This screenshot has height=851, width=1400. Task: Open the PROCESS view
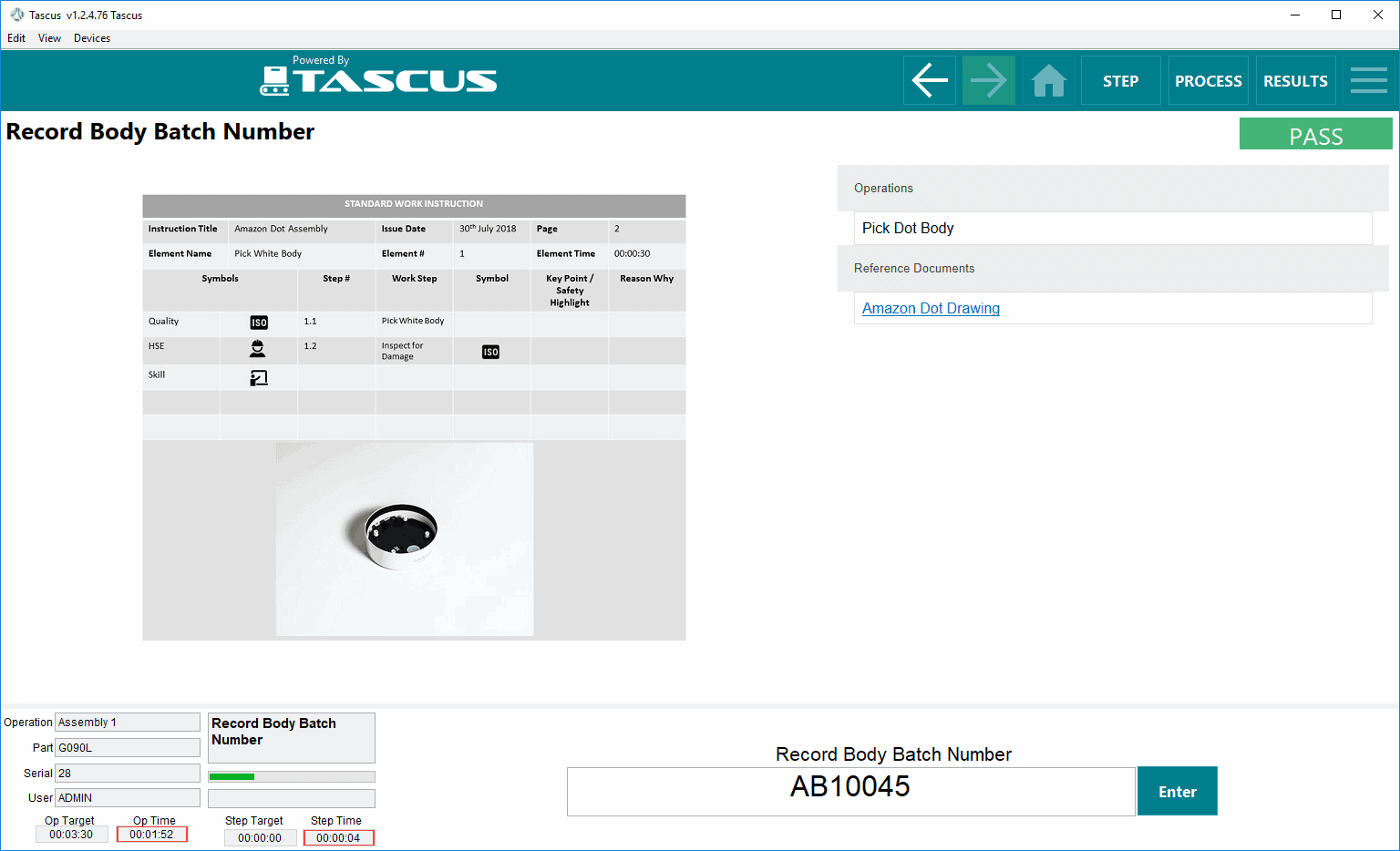coord(1209,80)
